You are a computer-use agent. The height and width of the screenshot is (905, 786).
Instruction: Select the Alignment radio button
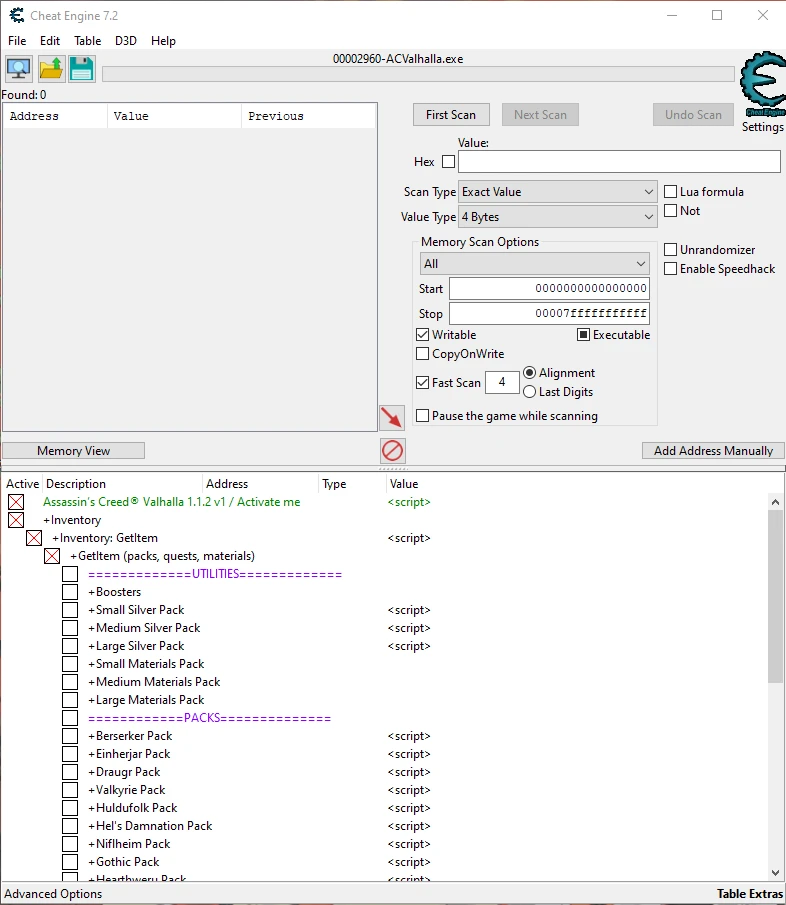coord(529,373)
